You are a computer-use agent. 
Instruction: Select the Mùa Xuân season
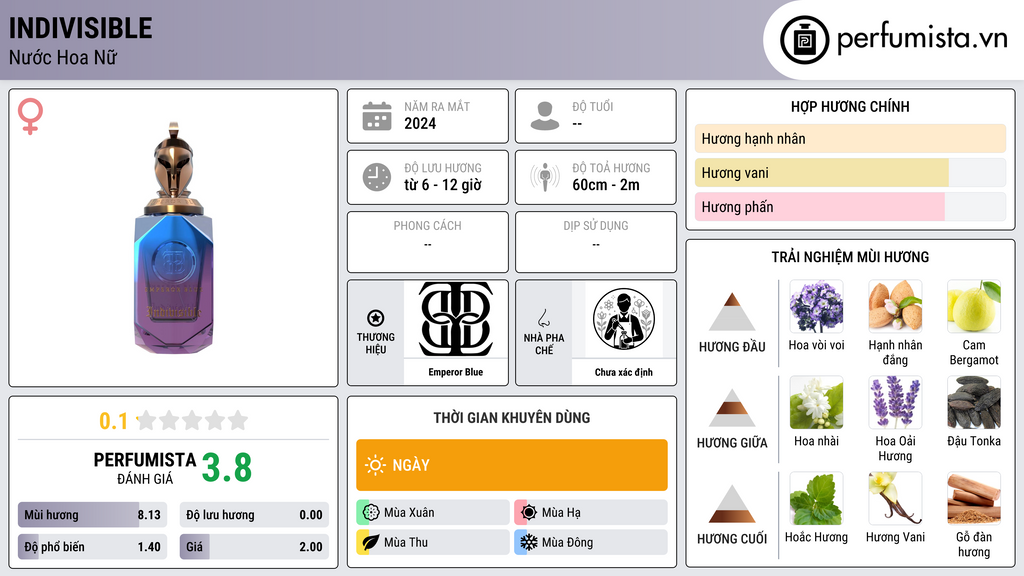(x=433, y=513)
